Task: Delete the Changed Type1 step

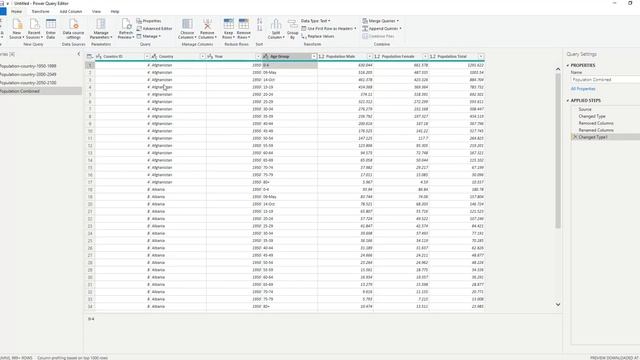Action: point(575,137)
